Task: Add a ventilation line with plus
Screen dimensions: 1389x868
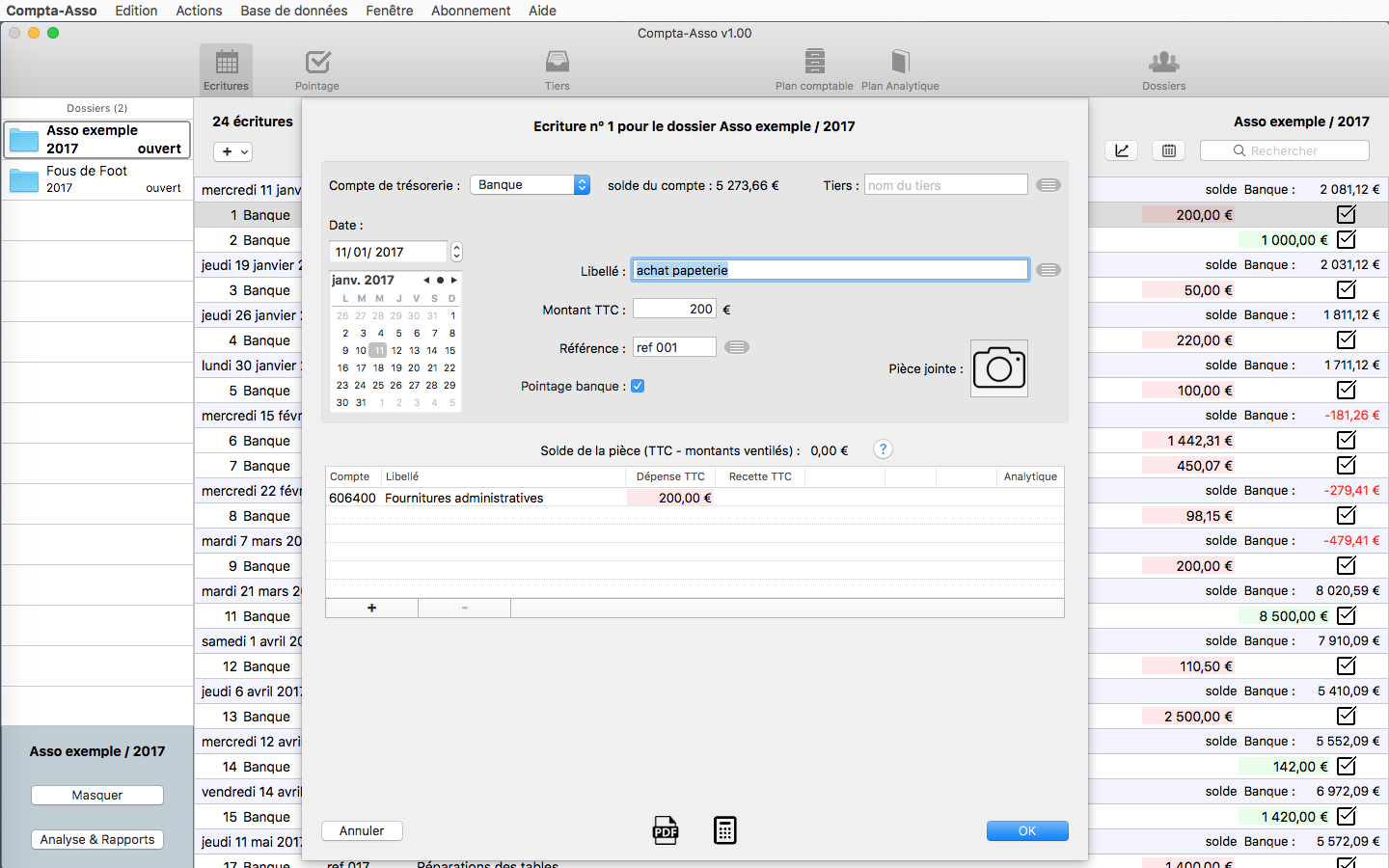Action: (371, 608)
